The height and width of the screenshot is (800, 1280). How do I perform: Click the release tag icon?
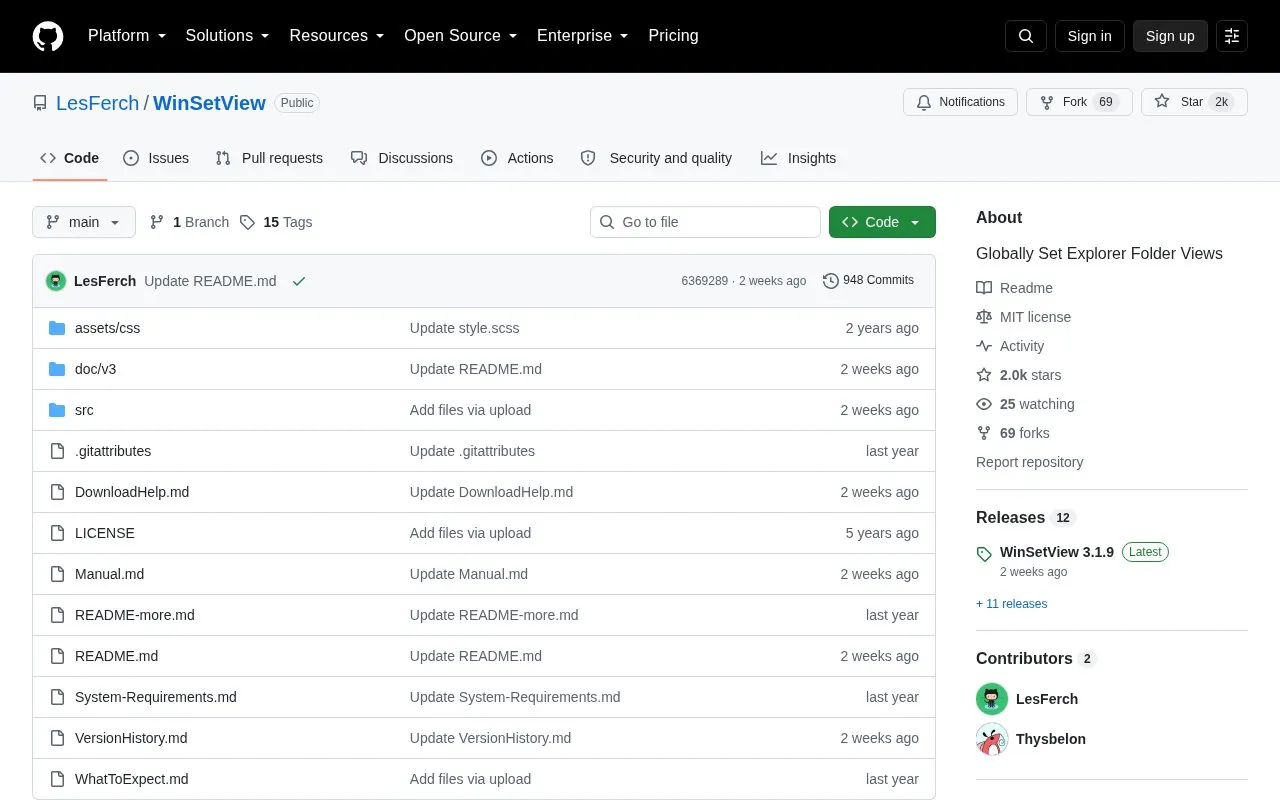point(984,553)
